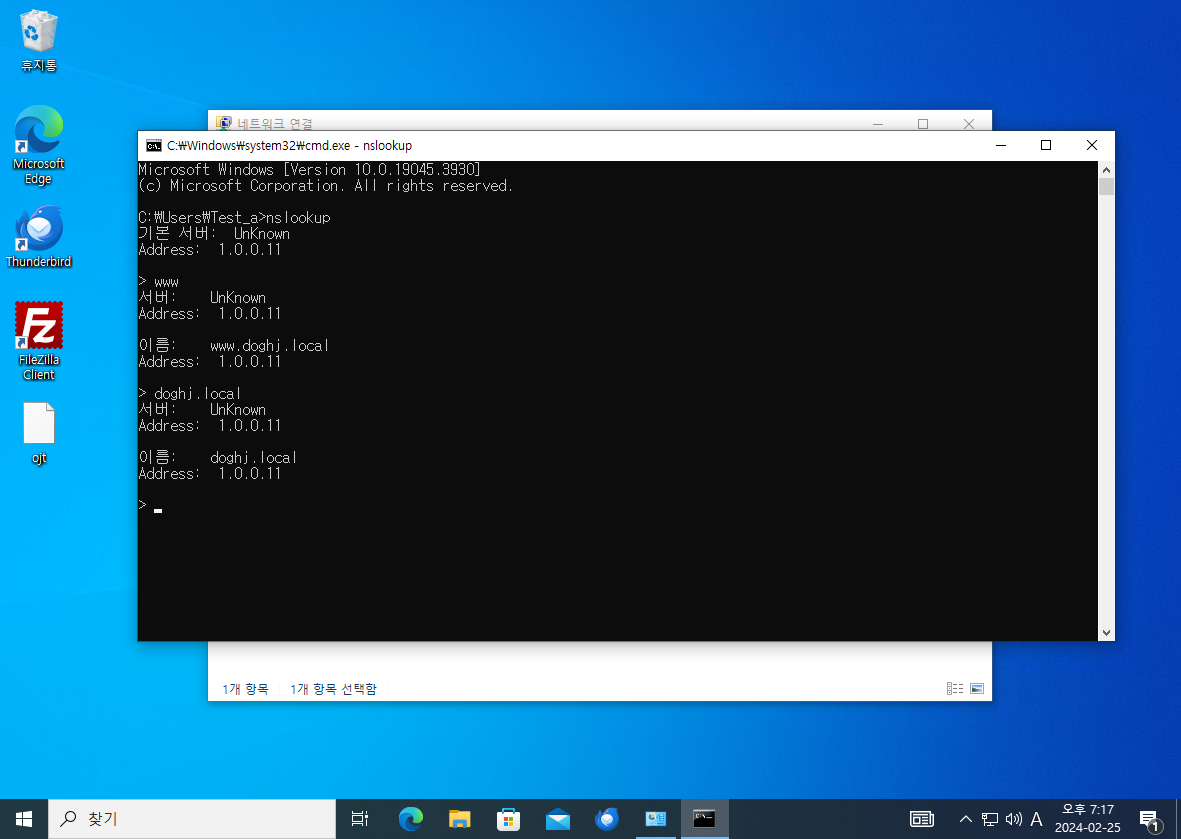Open Thunderbird from the taskbar
Viewport: 1181px width, 839px height.
pyautogui.click(x=606, y=819)
